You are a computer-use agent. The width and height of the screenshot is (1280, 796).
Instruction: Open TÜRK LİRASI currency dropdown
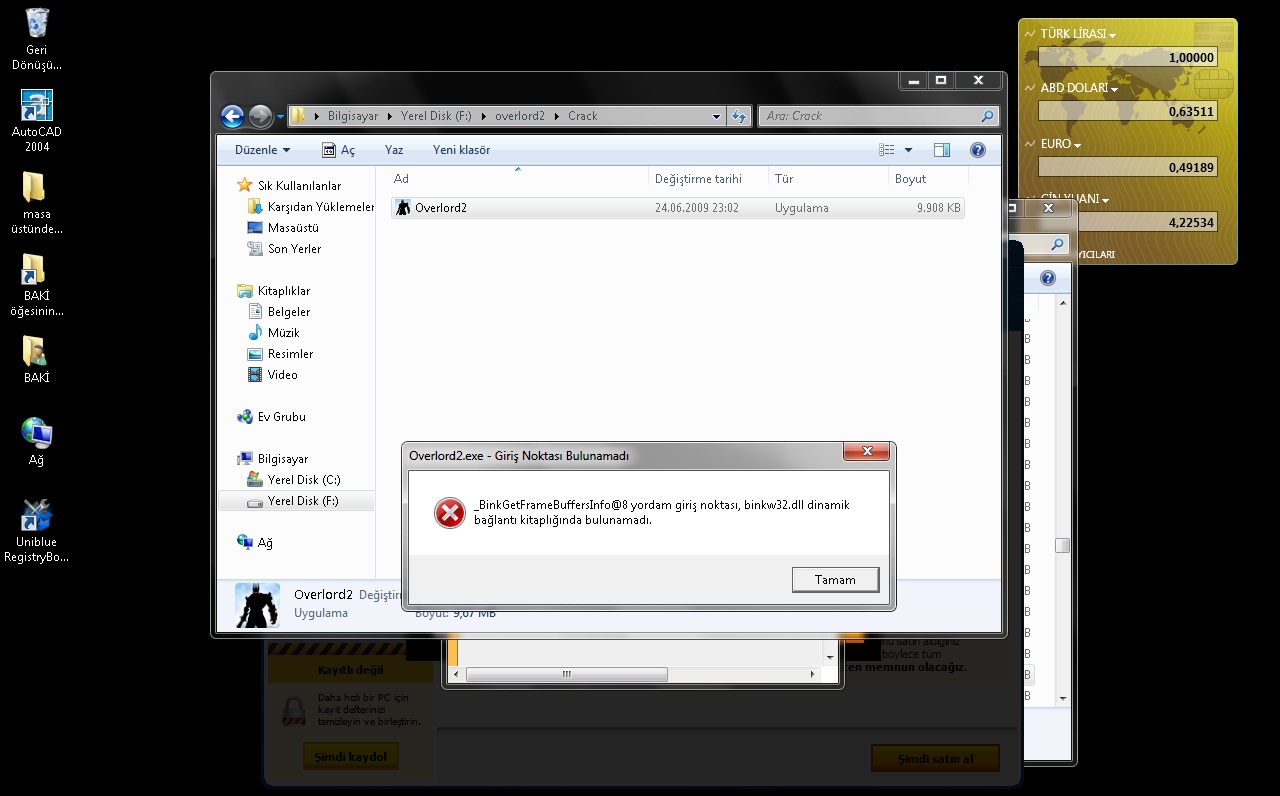coord(1078,34)
